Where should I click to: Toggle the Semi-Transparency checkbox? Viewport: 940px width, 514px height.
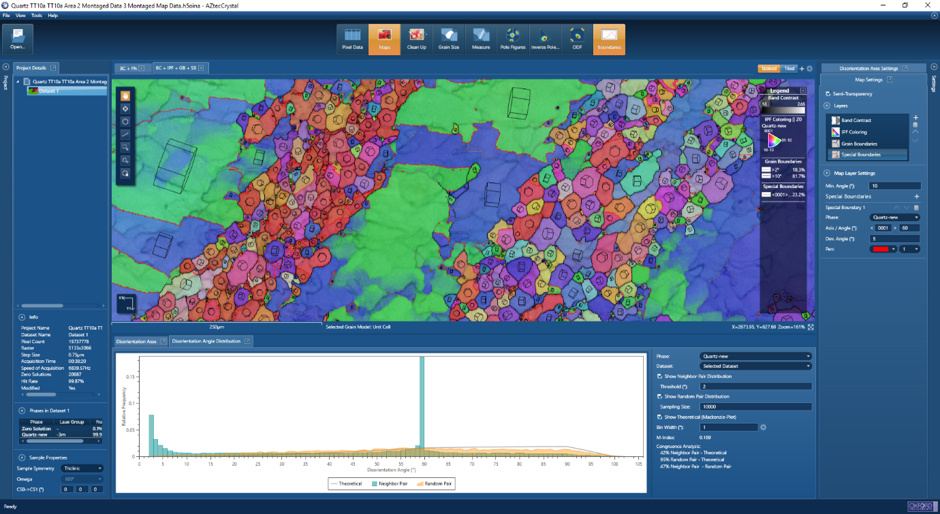(828, 93)
